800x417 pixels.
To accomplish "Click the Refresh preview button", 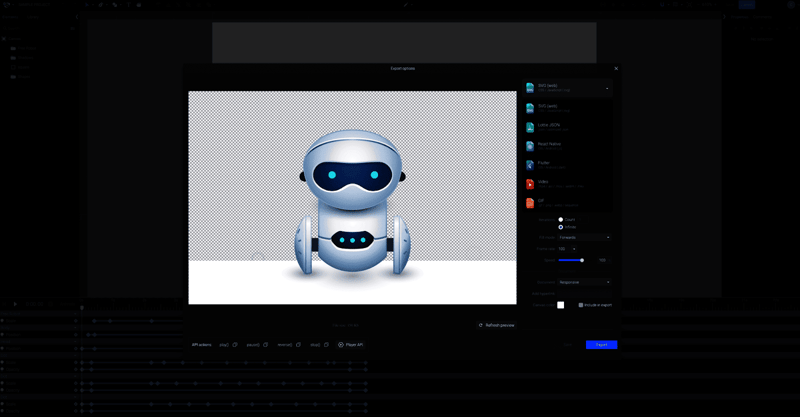I will coord(496,325).
